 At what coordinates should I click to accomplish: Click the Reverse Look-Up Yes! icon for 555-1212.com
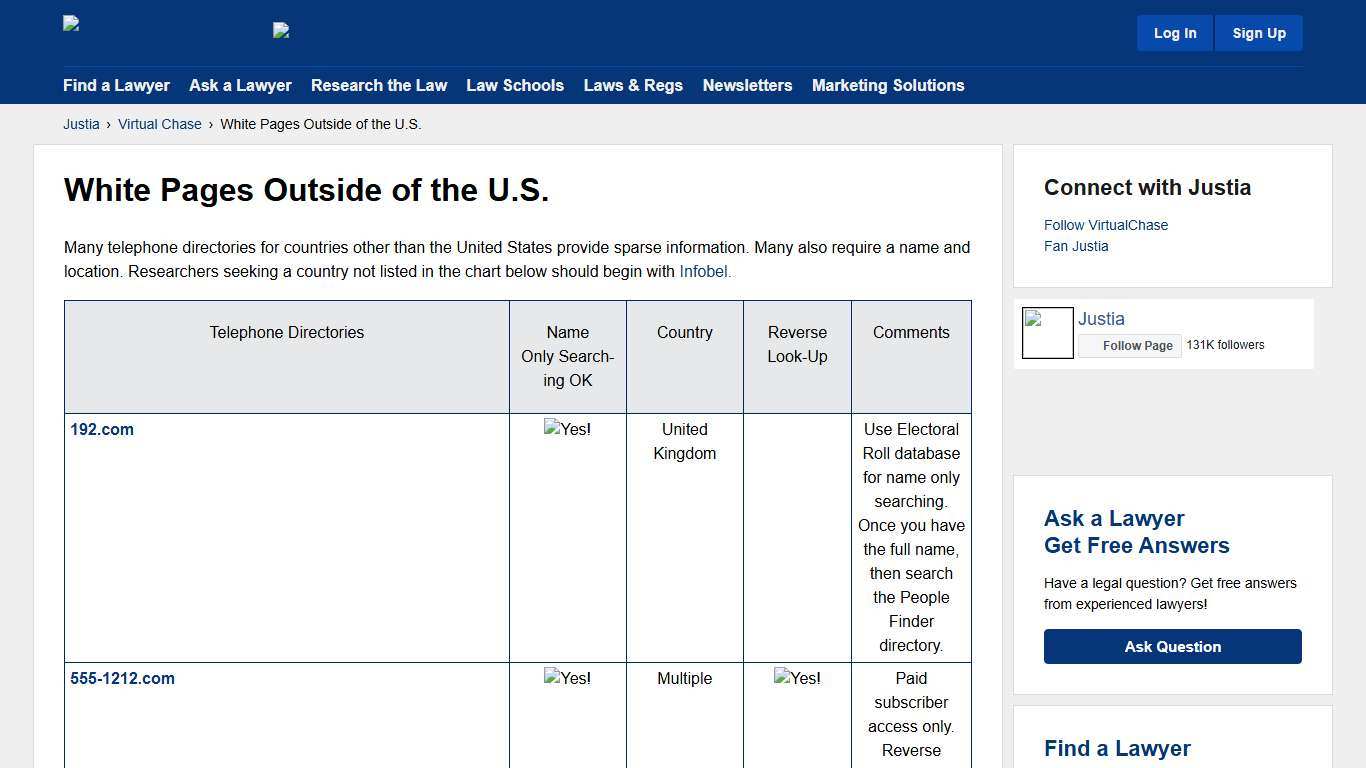pyautogui.click(x=796, y=678)
